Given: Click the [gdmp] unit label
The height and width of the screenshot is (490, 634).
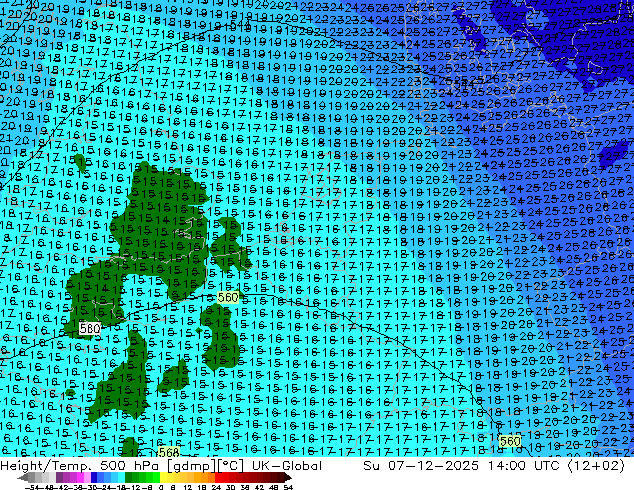Looking at the screenshot, I should pyautogui.click(x=192, y=466).
